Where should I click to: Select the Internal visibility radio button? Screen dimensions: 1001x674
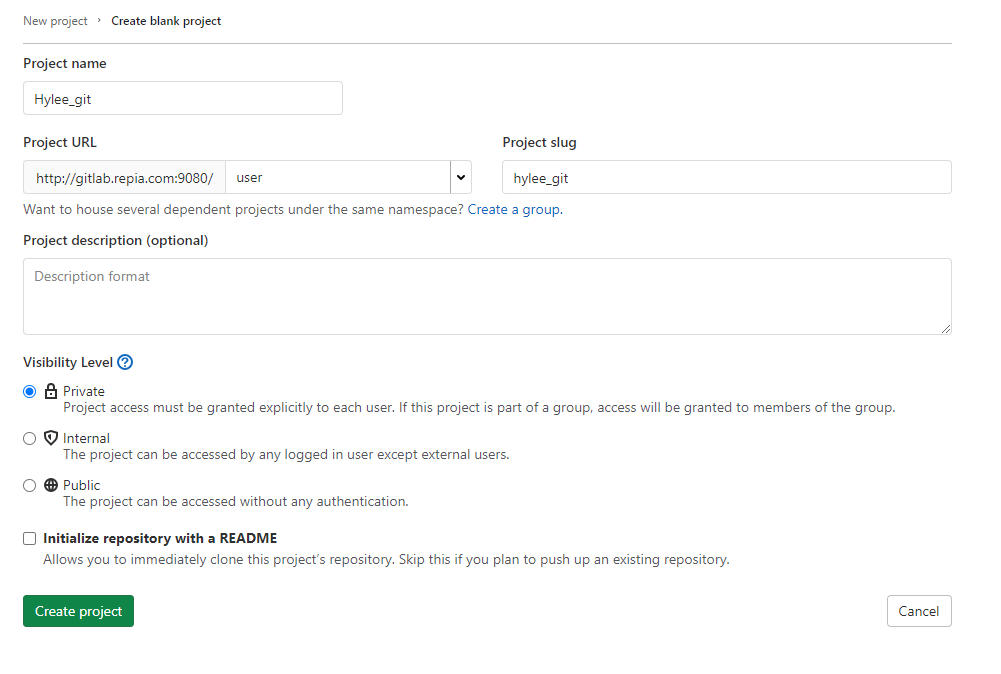[x=30, y=438]
